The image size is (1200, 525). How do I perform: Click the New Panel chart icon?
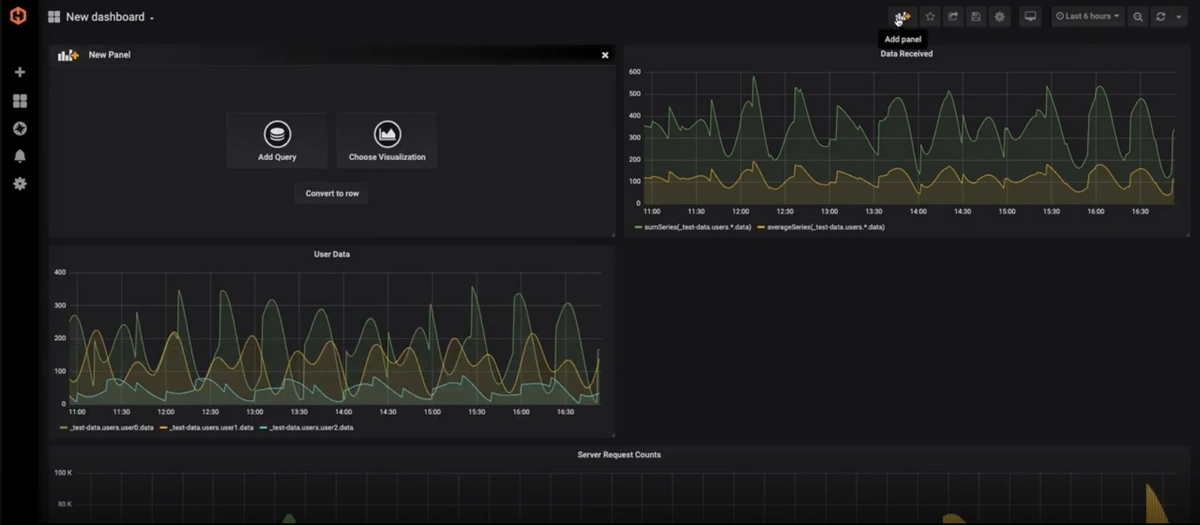point(68,55)
